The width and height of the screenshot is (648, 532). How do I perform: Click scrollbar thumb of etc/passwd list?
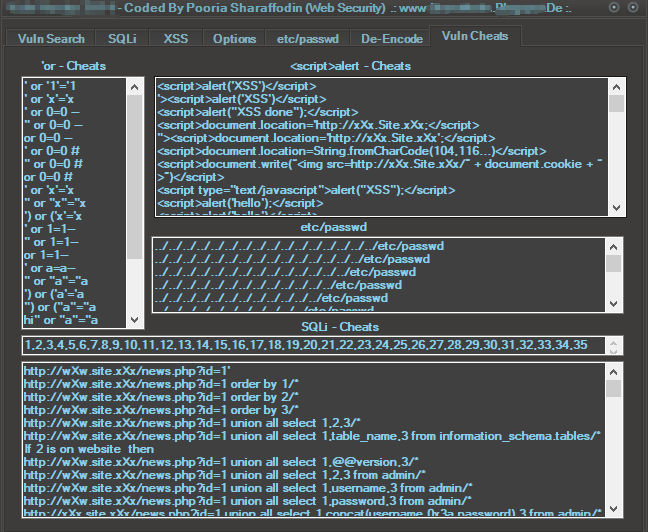pyautogui.click(x=614, y=264)
